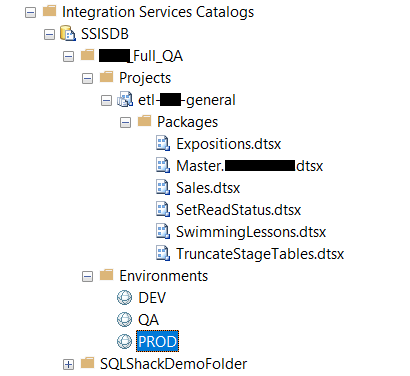Screen dimensions: 410x376
Task: Collapse the Environments folder
Action: pos(87,276)
